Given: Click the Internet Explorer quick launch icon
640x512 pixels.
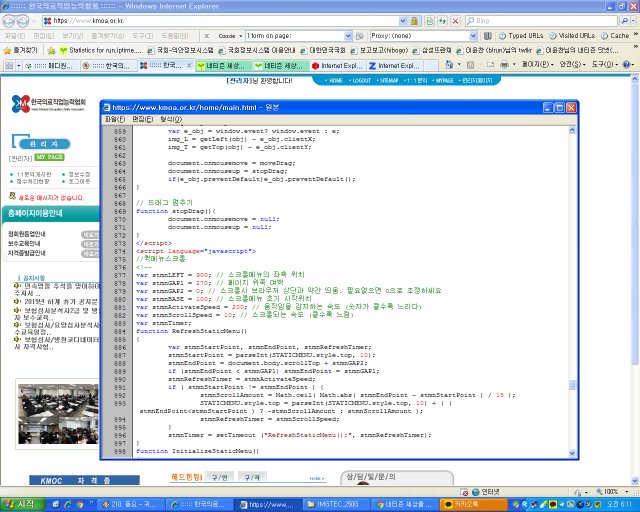Looking at the screenshot, I should pyautogui.click(x=68, y=504).
